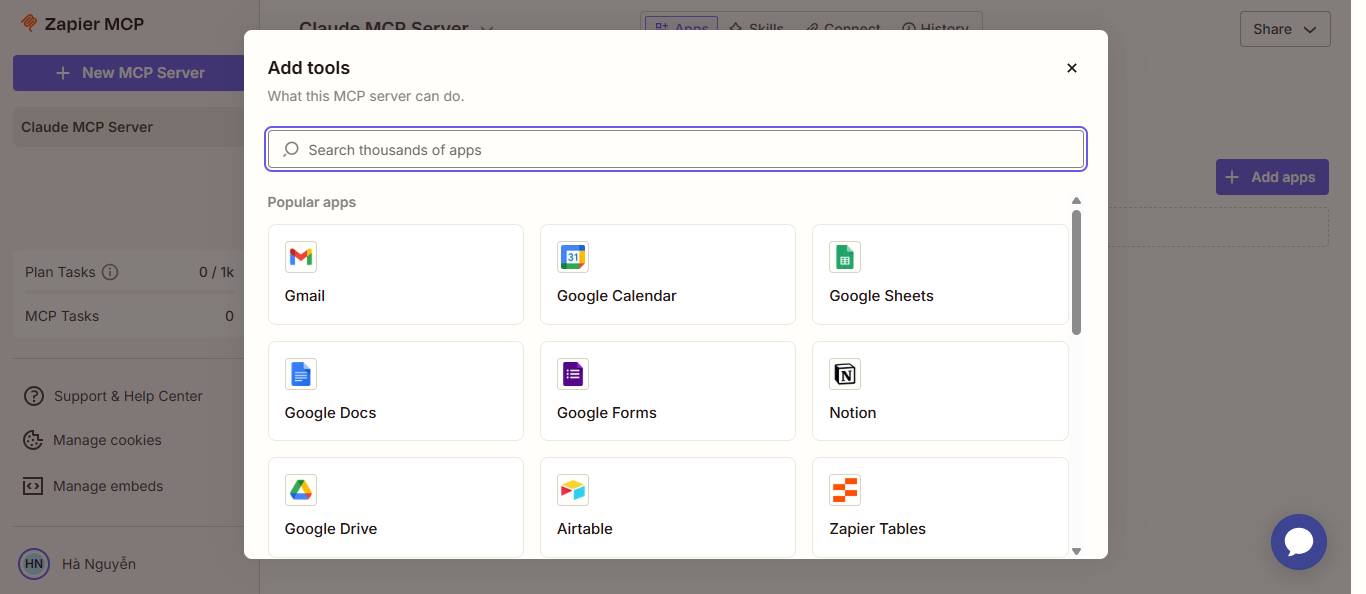Choose the Google Calendar icon
Viewport: 1366px width, 594px height.
click(x=573, y=257)
